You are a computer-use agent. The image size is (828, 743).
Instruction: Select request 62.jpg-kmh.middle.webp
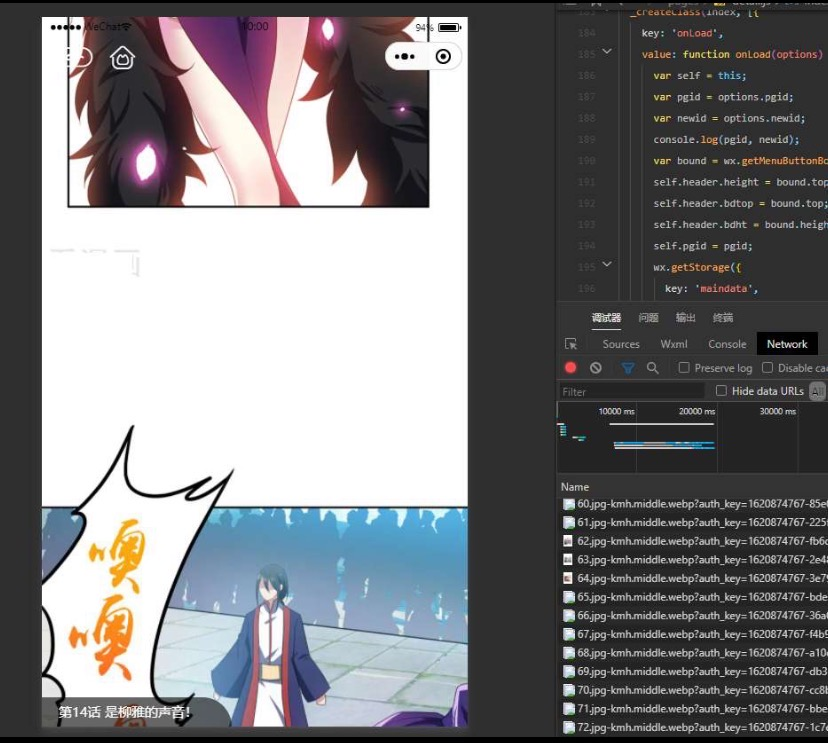pos(694,541)
